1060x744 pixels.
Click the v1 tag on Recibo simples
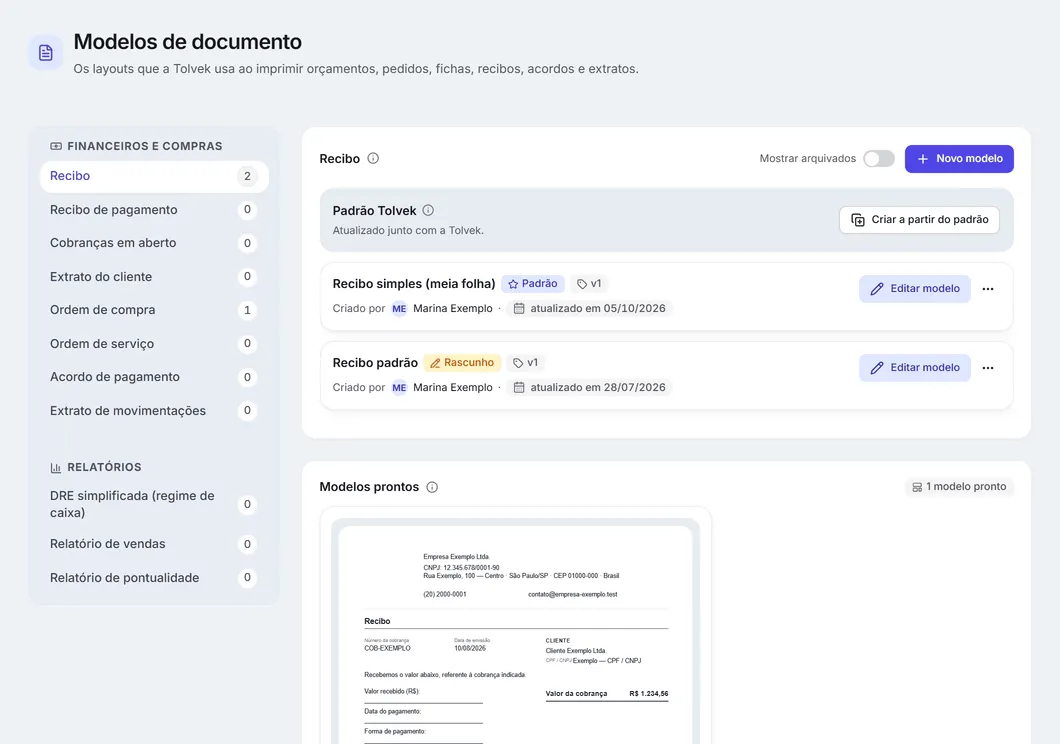(589, 284)
